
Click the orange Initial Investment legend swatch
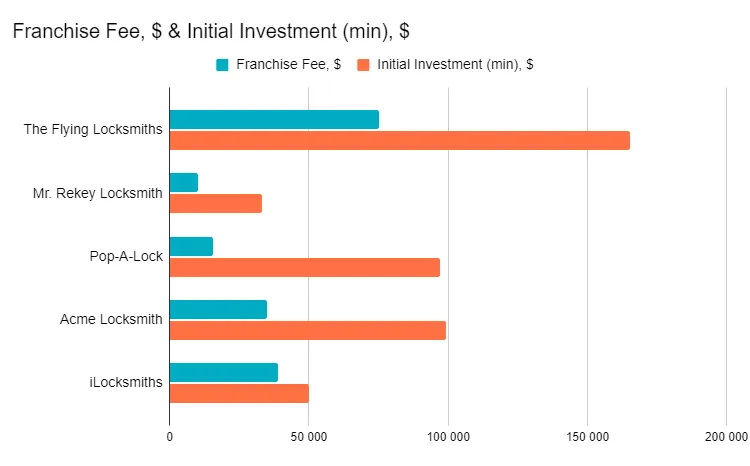[x=364, y=65]
